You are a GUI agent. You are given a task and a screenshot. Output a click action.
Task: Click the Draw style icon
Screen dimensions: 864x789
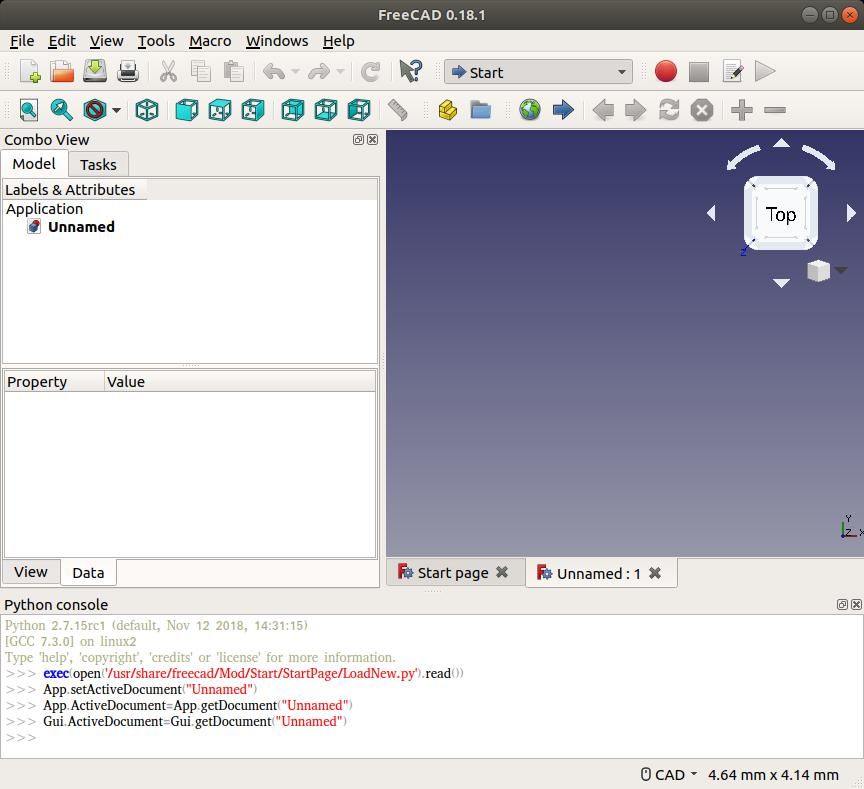95,110
